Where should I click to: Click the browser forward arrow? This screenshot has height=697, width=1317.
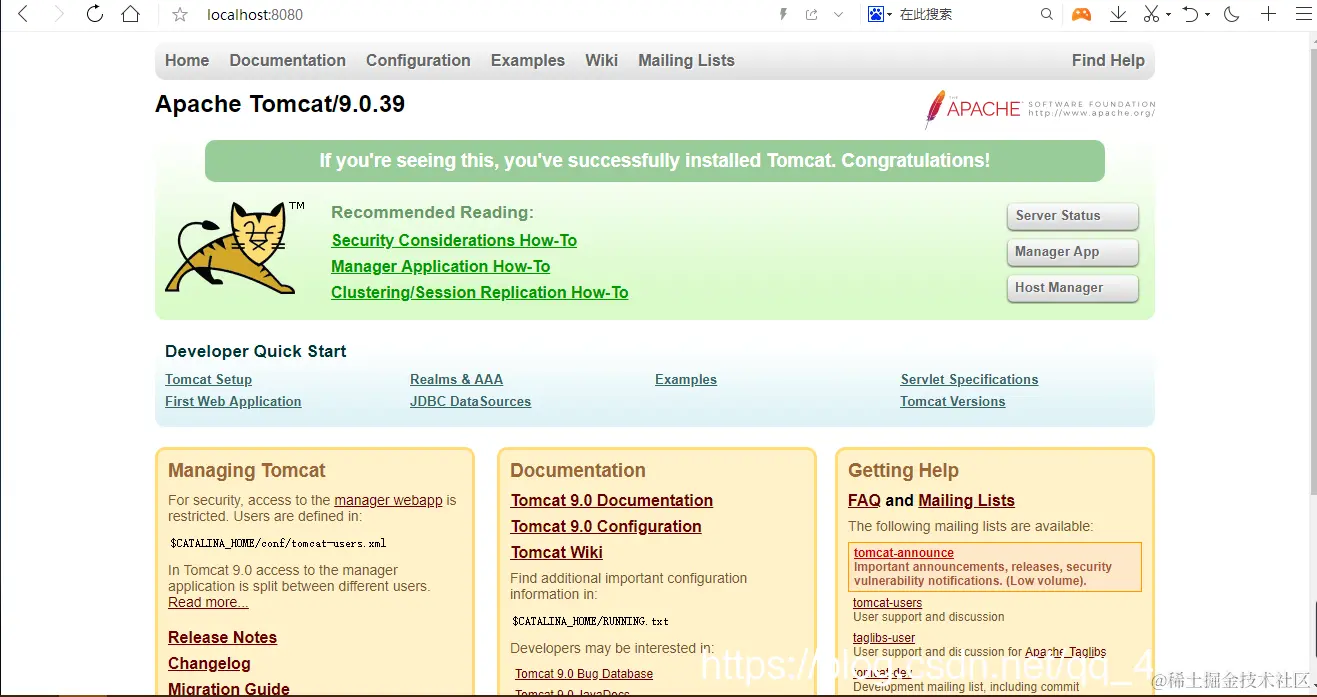click(x=59, y=14)
